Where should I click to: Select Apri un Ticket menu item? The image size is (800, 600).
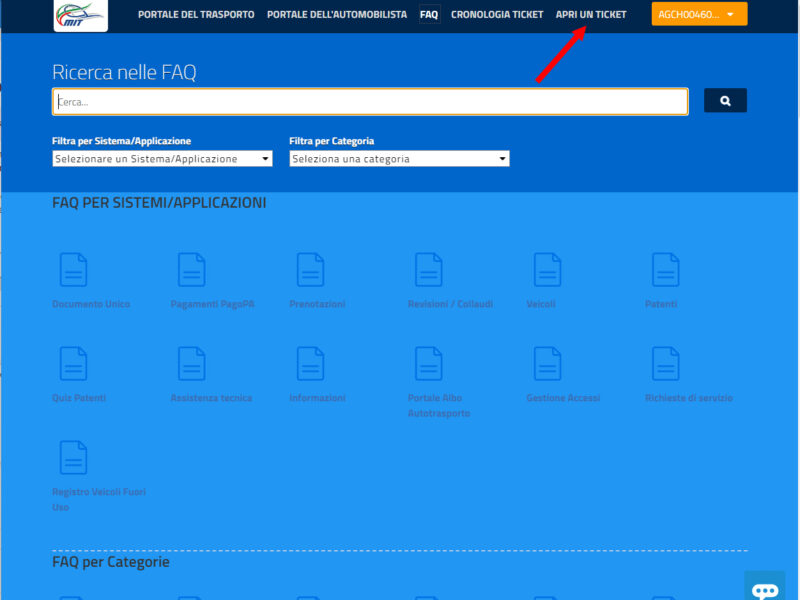[591, 15]
